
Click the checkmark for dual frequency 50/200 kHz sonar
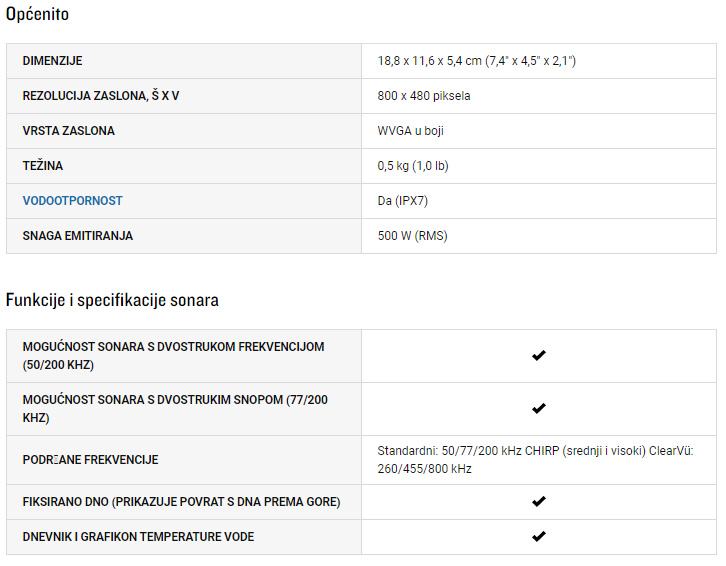tap(538, 356)
